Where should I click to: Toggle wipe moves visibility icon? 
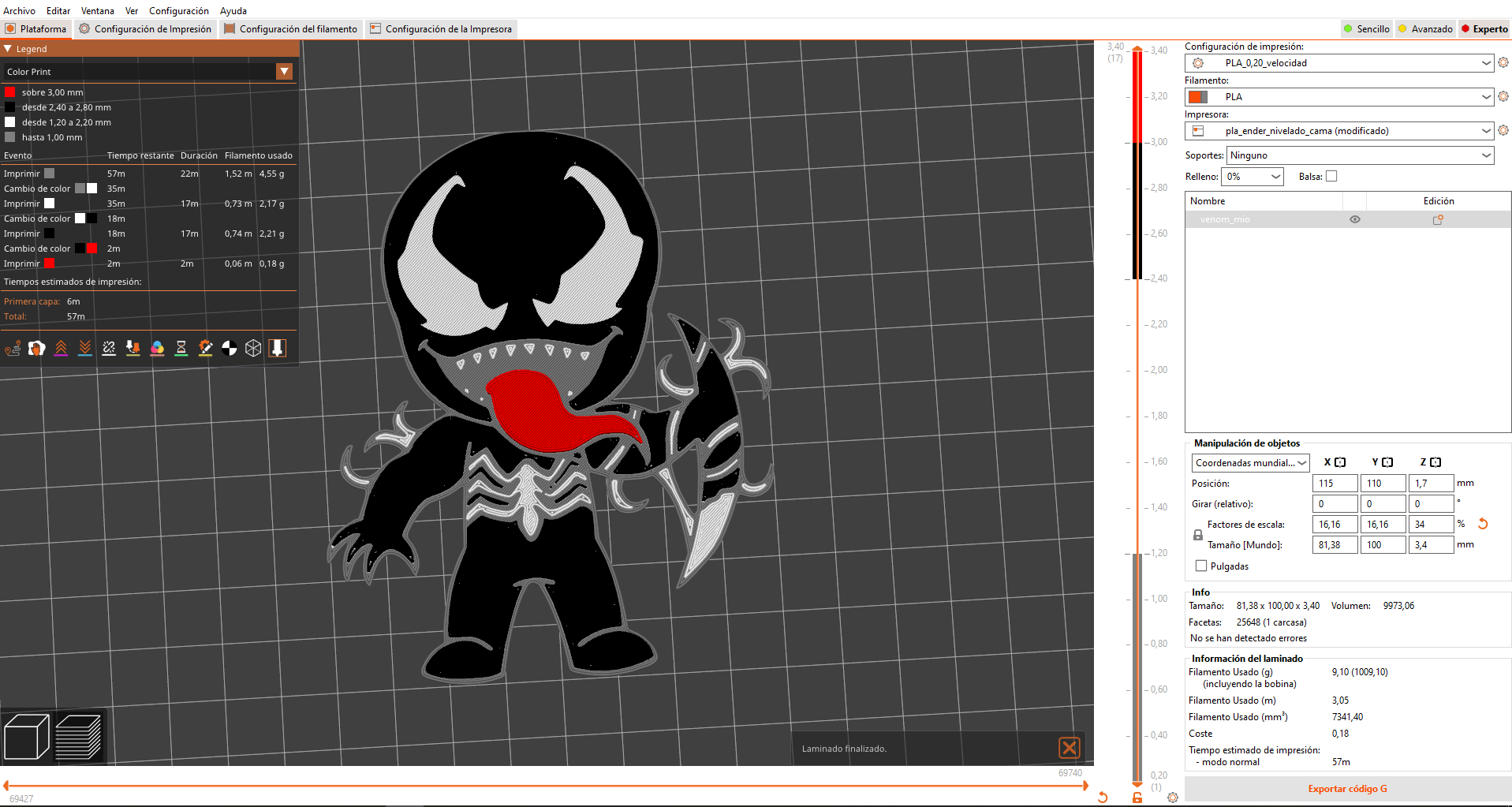click(36, 348)
